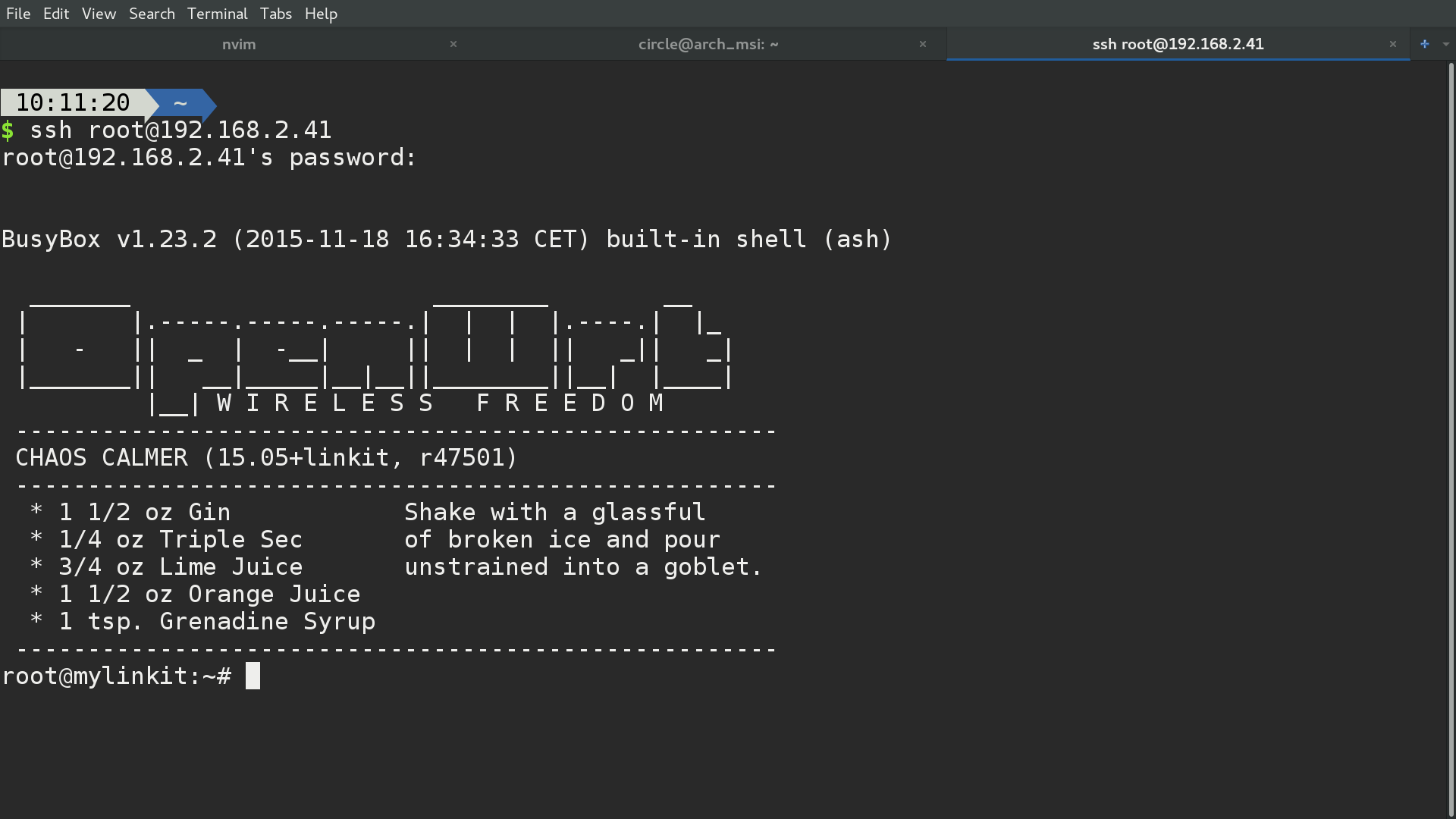Click the green $ prompt symbol
1456x819 pixels.
click(x=8, y=130)
